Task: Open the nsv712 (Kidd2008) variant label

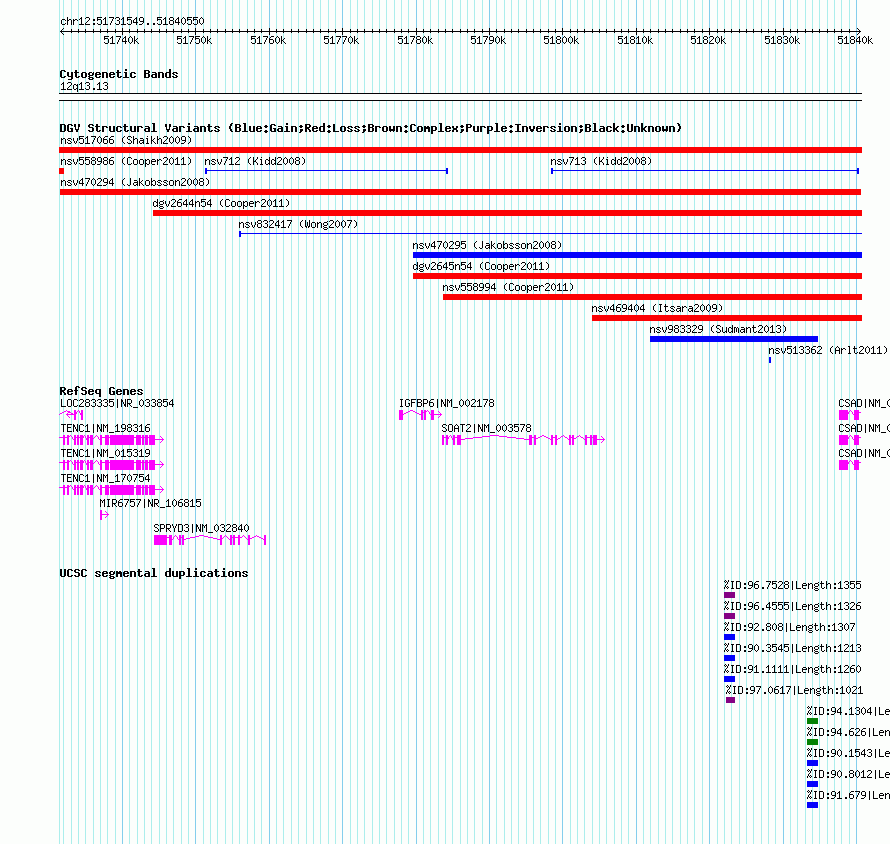Action: [x=255, y=161]
